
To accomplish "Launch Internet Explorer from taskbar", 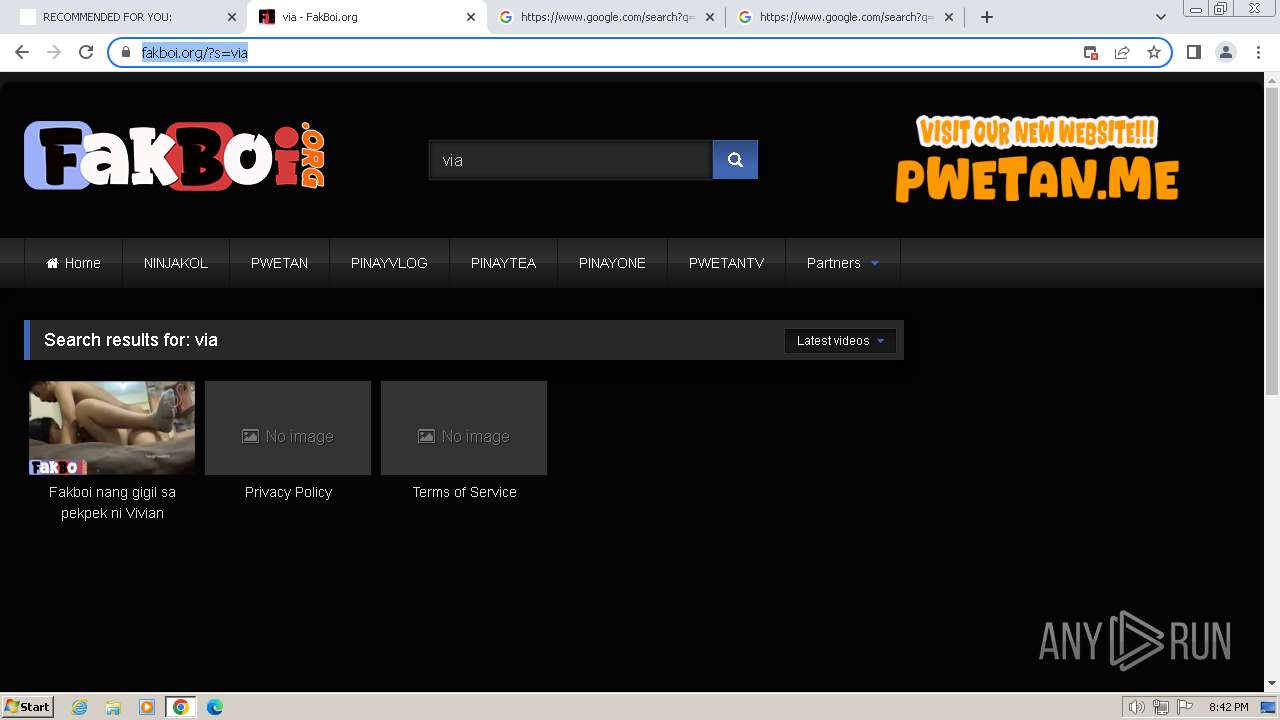I will pyautogui.click(x=80, y=707).
